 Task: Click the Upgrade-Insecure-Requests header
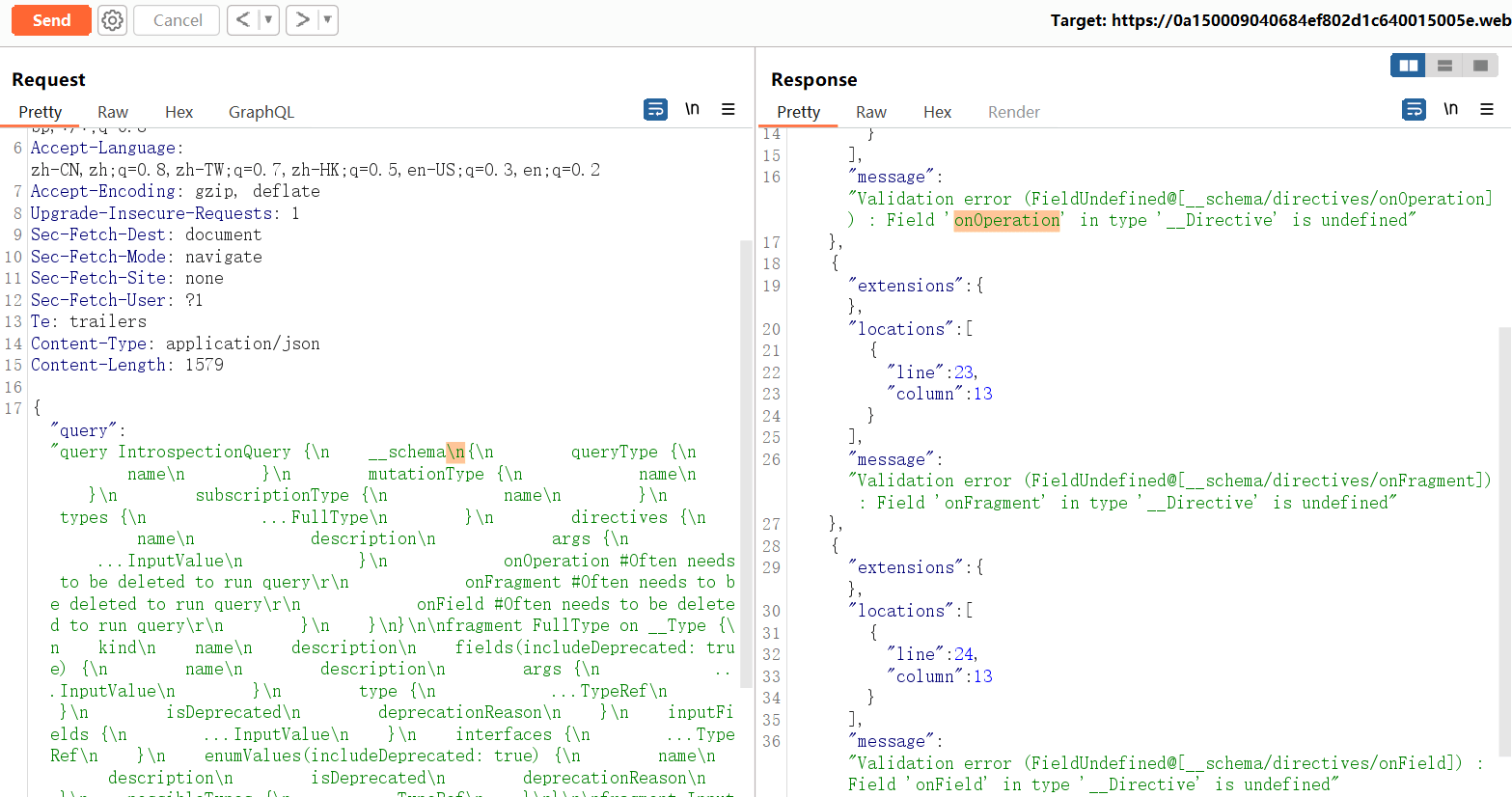[164, 213]
